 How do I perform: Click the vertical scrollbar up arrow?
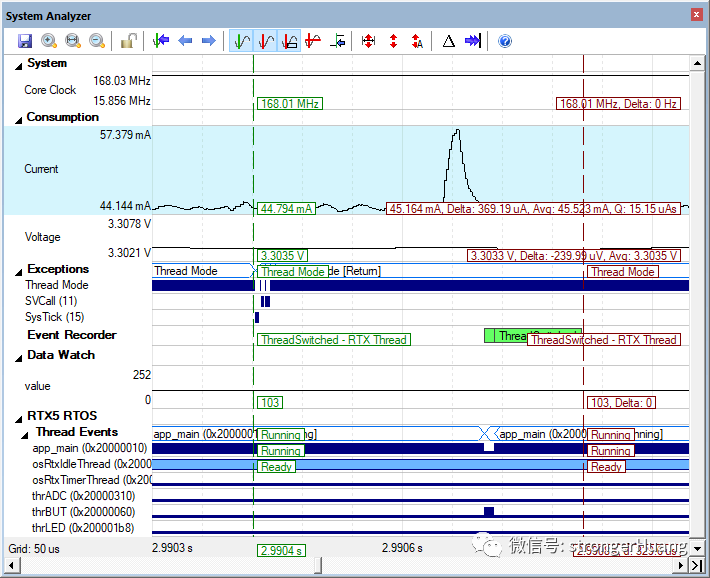(697, 63)
